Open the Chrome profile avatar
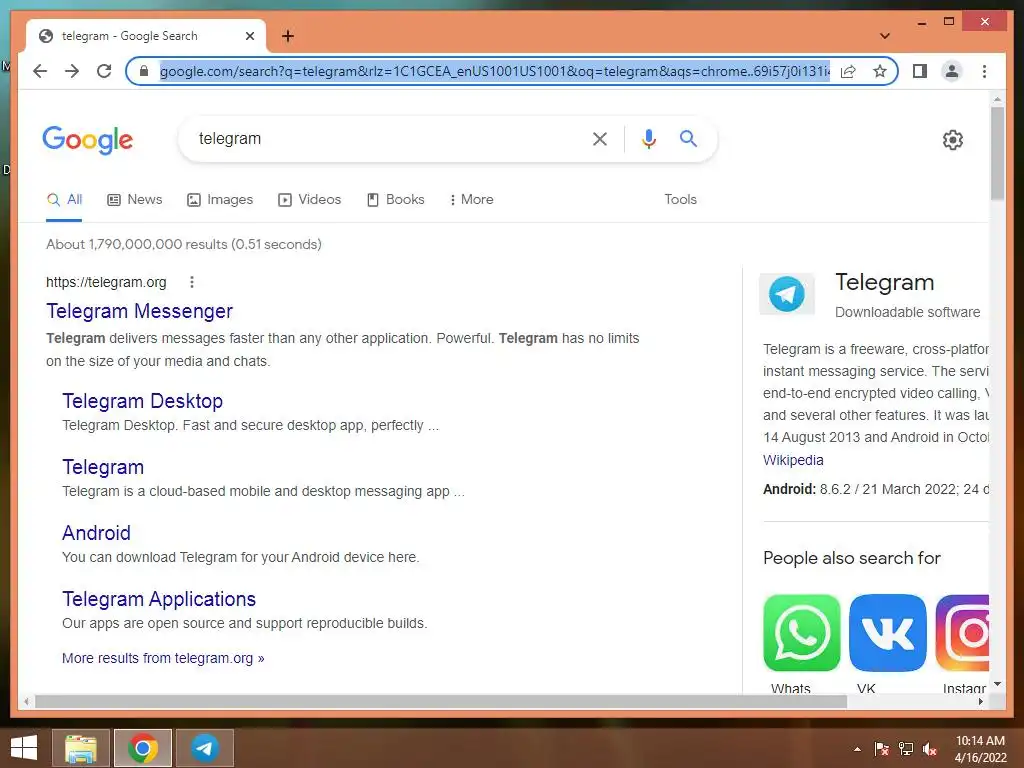Screen dimensions: 1024x768 coord(952,71)
